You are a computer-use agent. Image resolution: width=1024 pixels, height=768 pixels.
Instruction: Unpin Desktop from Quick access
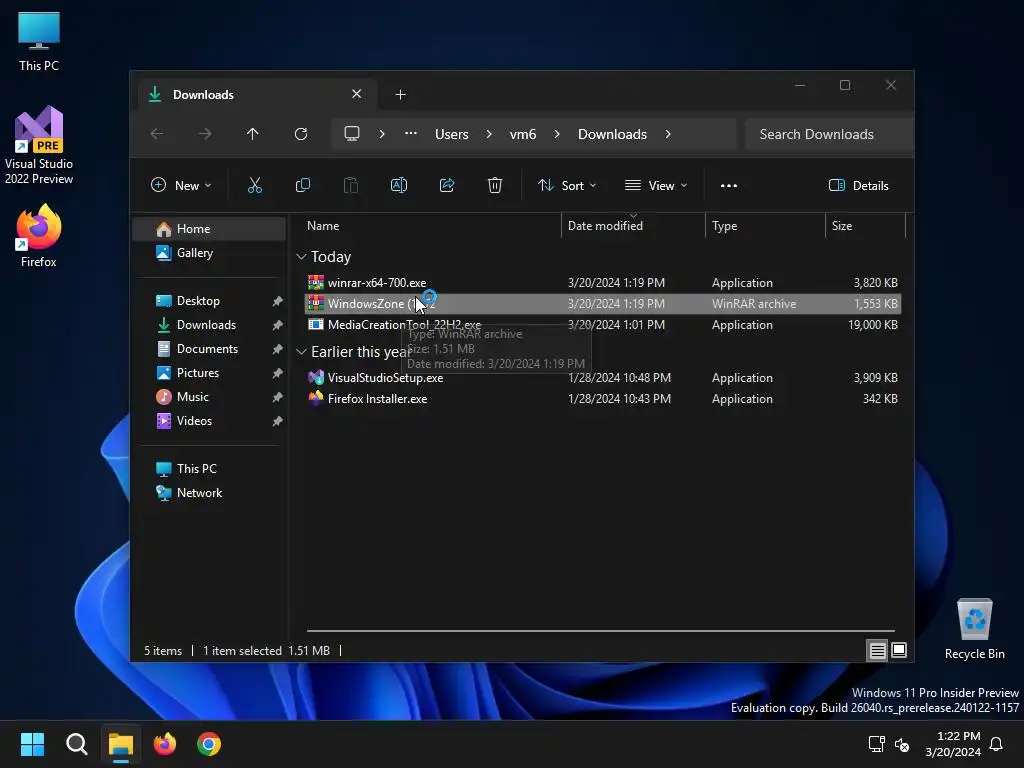pyautogui.click(x=278, y=301)
